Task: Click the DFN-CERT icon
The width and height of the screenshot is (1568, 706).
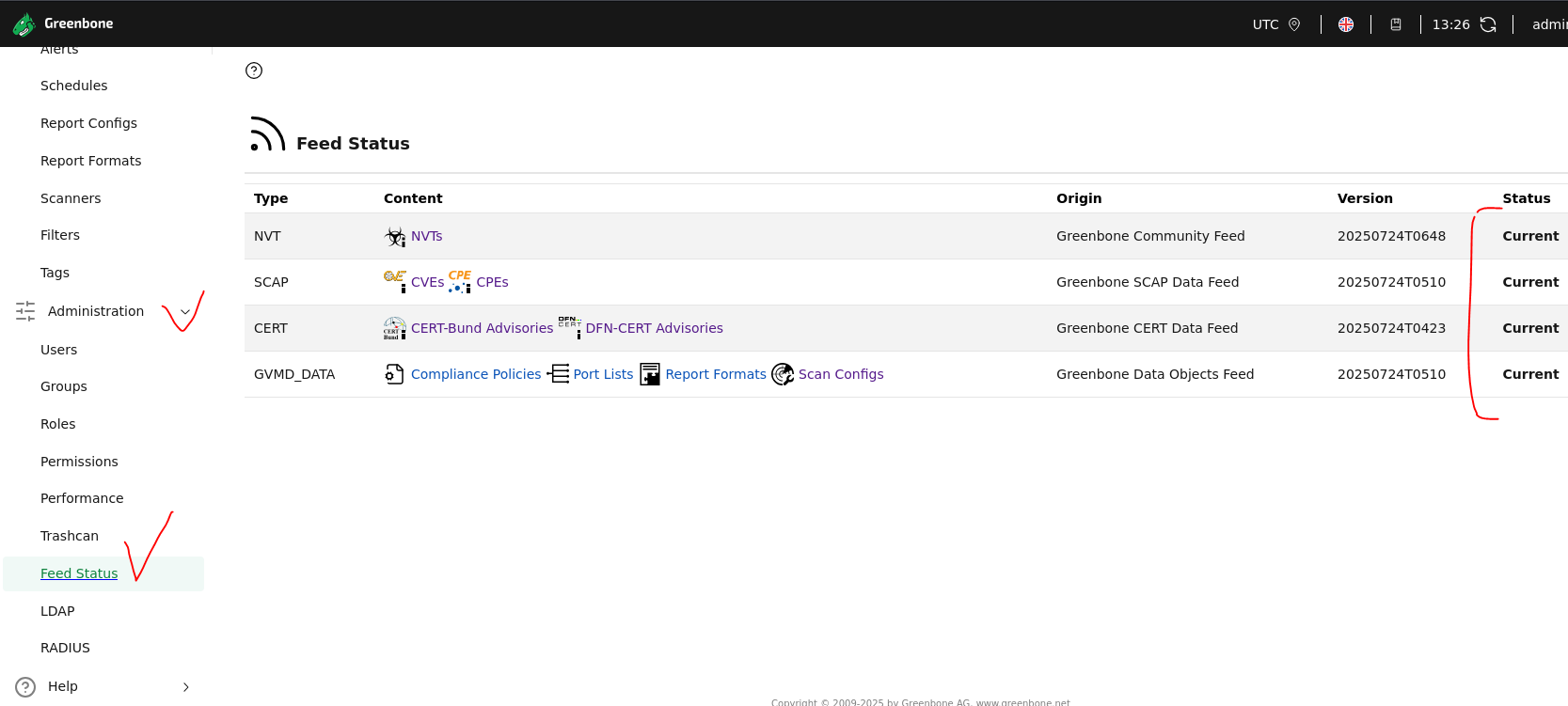Action: 570,327
